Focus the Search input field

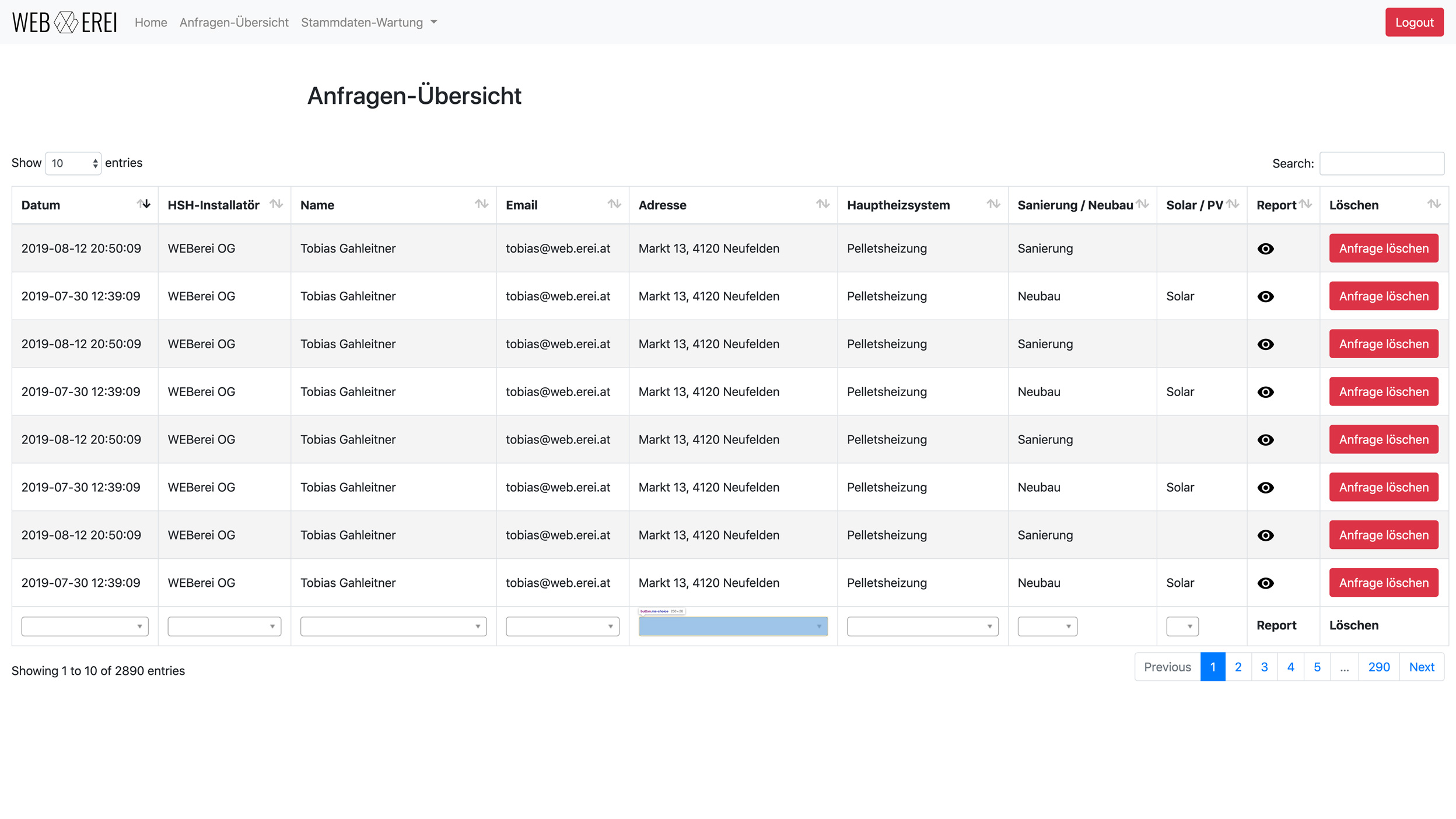pos(1381,163)
